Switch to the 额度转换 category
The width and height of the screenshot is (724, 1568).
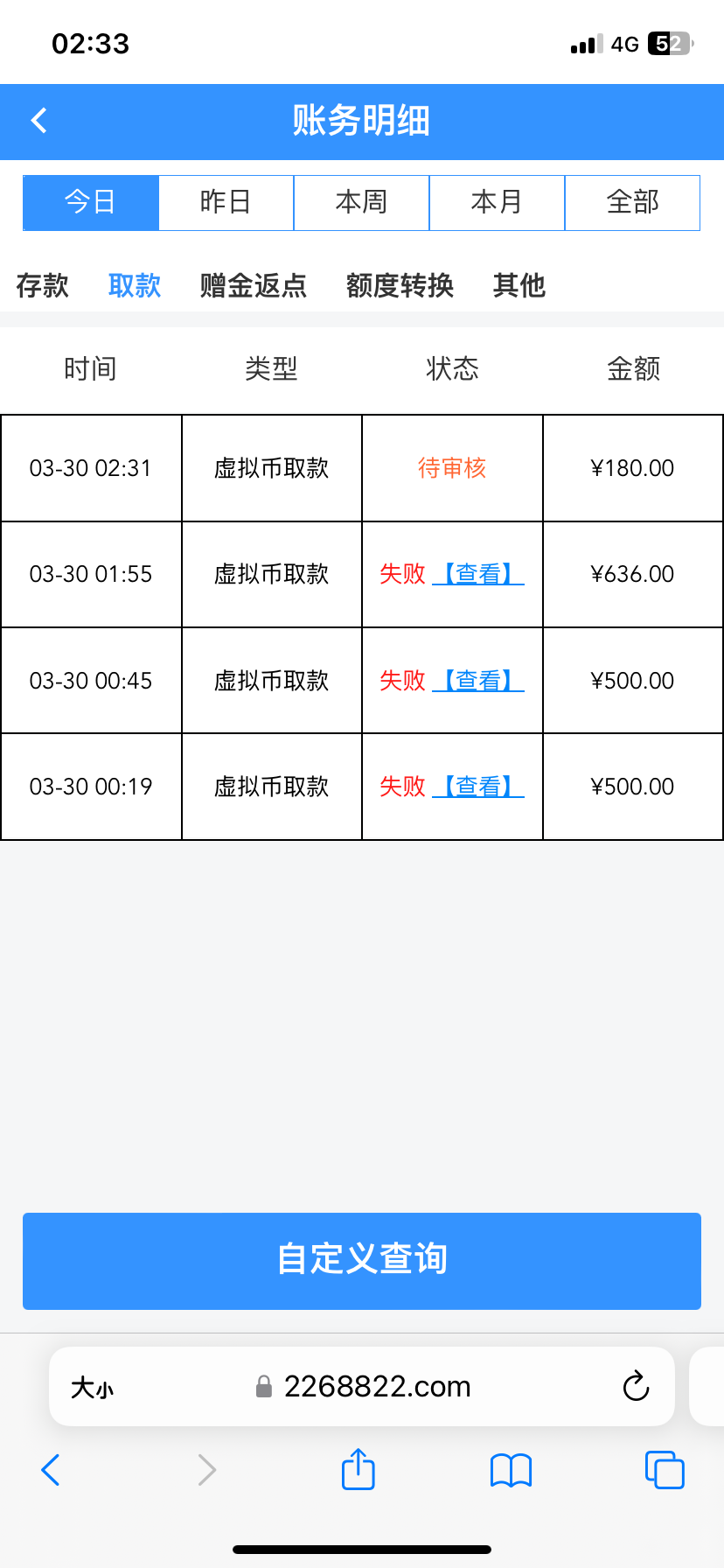click(x=400, y=285)
